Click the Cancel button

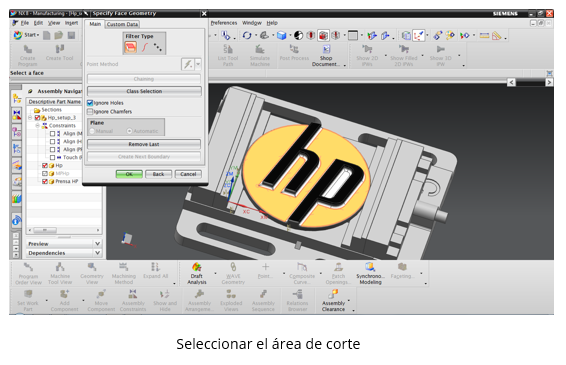coord(188,174)
